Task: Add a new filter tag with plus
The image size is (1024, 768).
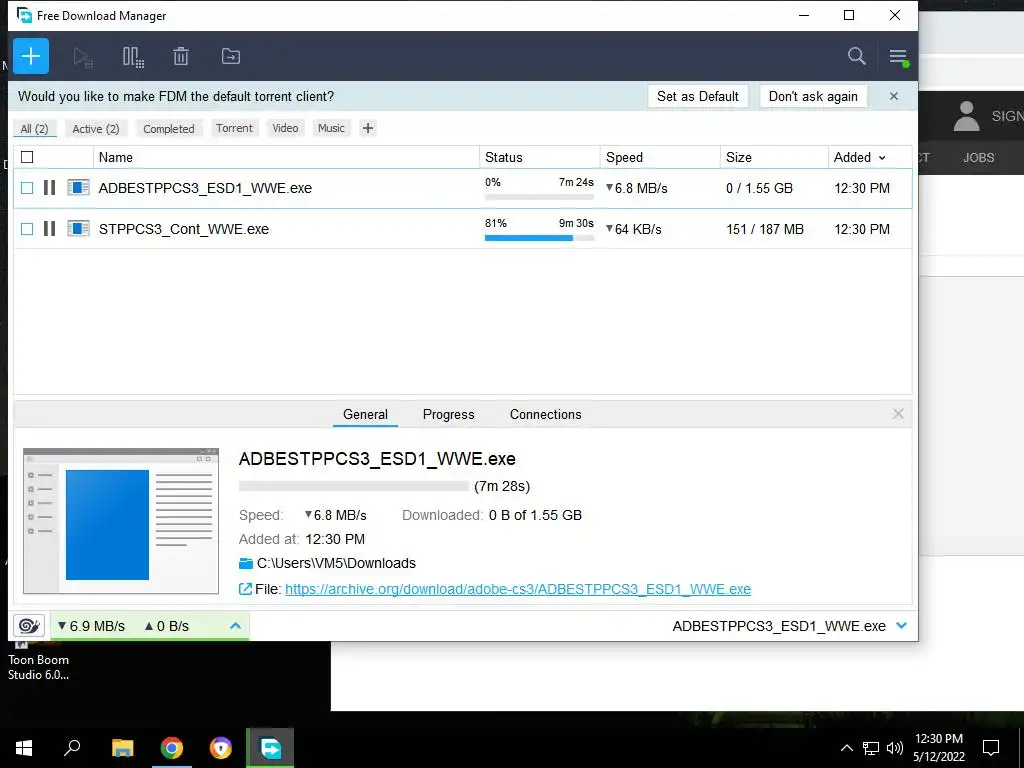Action: (368, 128)
